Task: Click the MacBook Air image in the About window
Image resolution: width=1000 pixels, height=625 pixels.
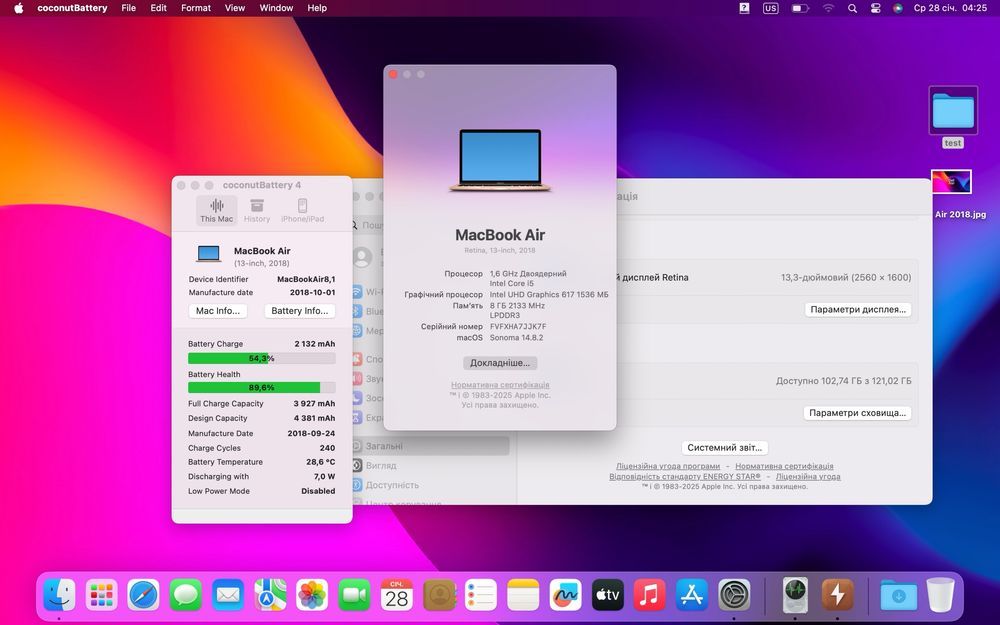Action: click(500, 160)
